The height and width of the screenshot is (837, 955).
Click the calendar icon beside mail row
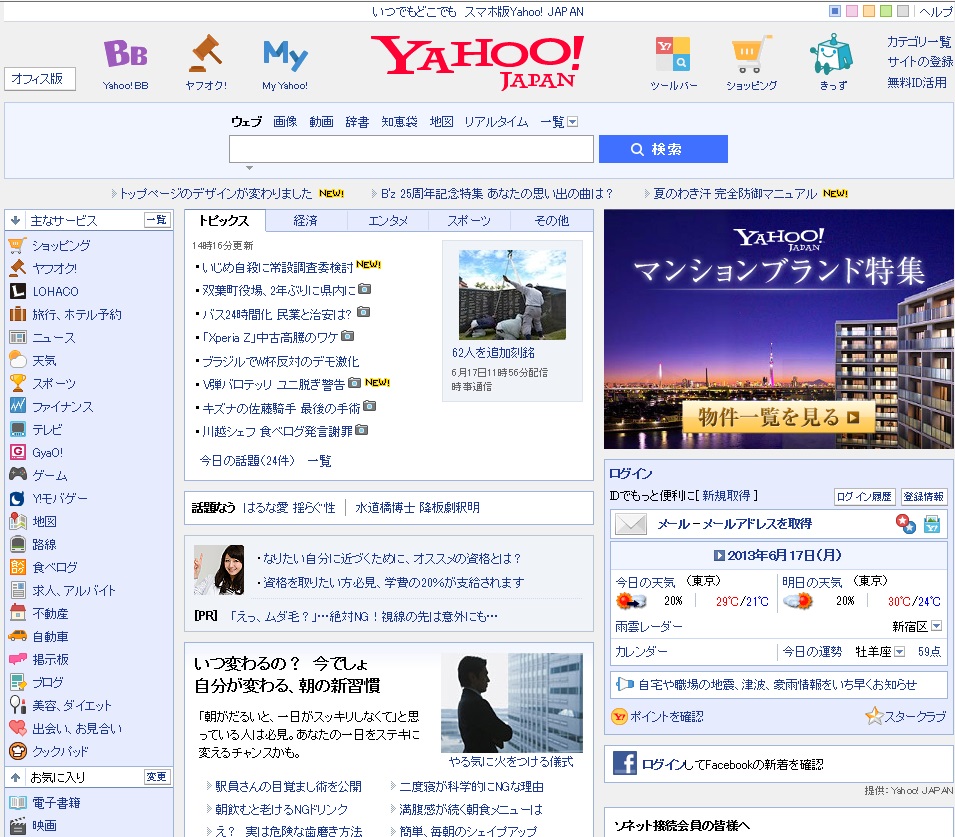pos(932,524)
